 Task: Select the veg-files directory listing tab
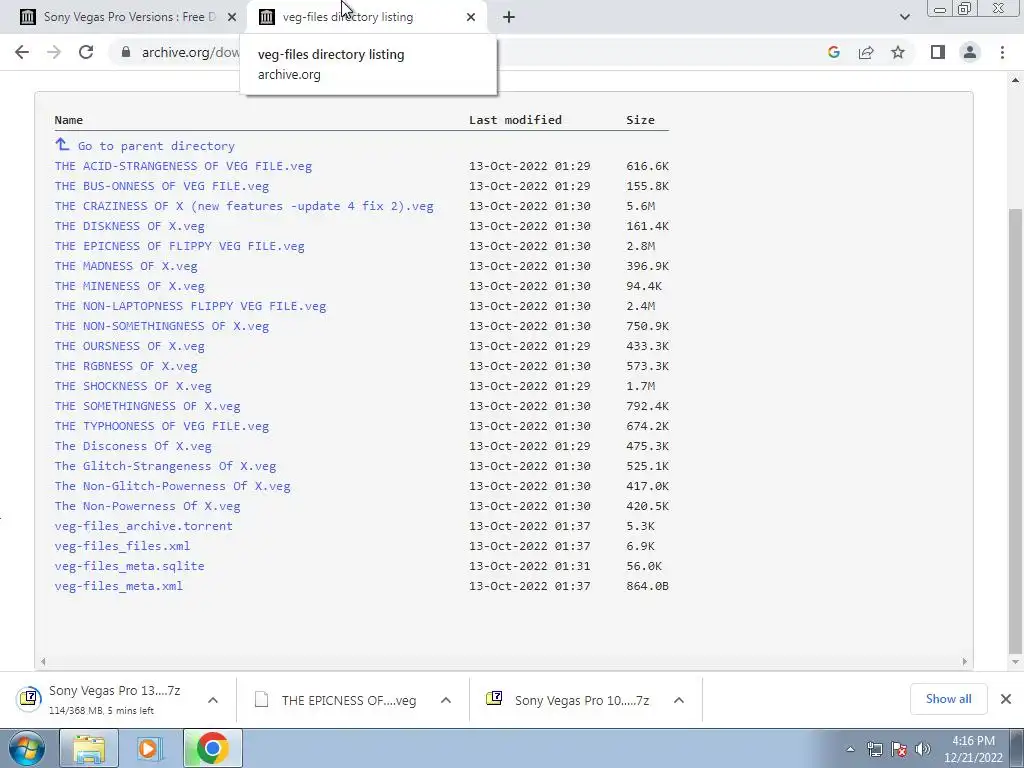coord(366,17)
